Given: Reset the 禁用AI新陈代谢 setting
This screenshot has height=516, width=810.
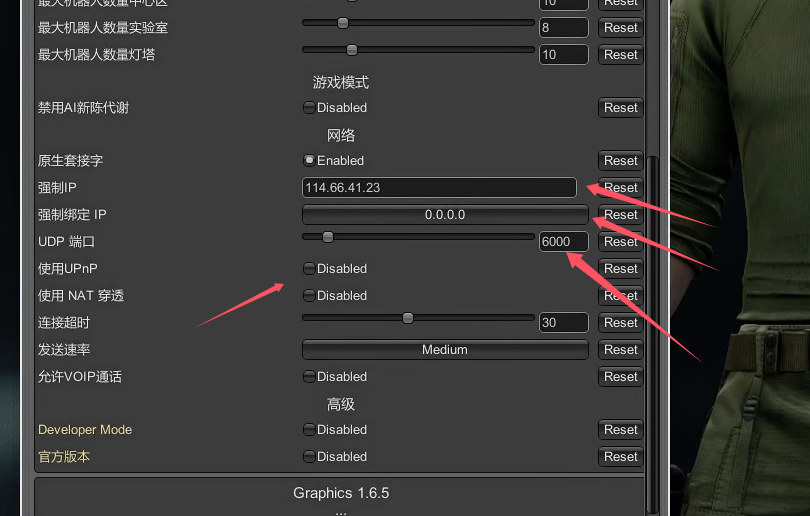Looking at the screenshot, I should click(620, 107).
